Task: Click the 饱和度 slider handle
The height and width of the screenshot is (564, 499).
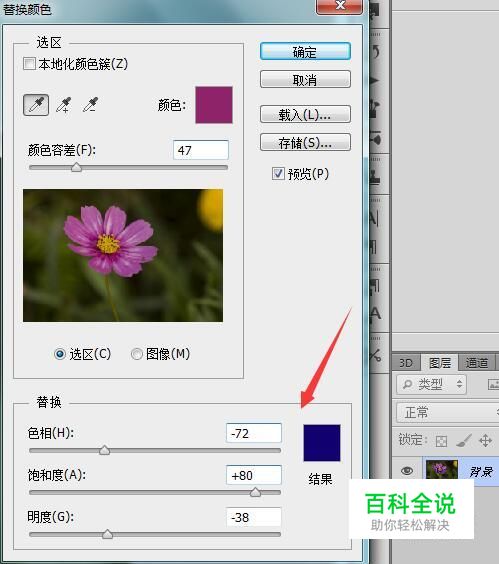Action: pos(255,492)
